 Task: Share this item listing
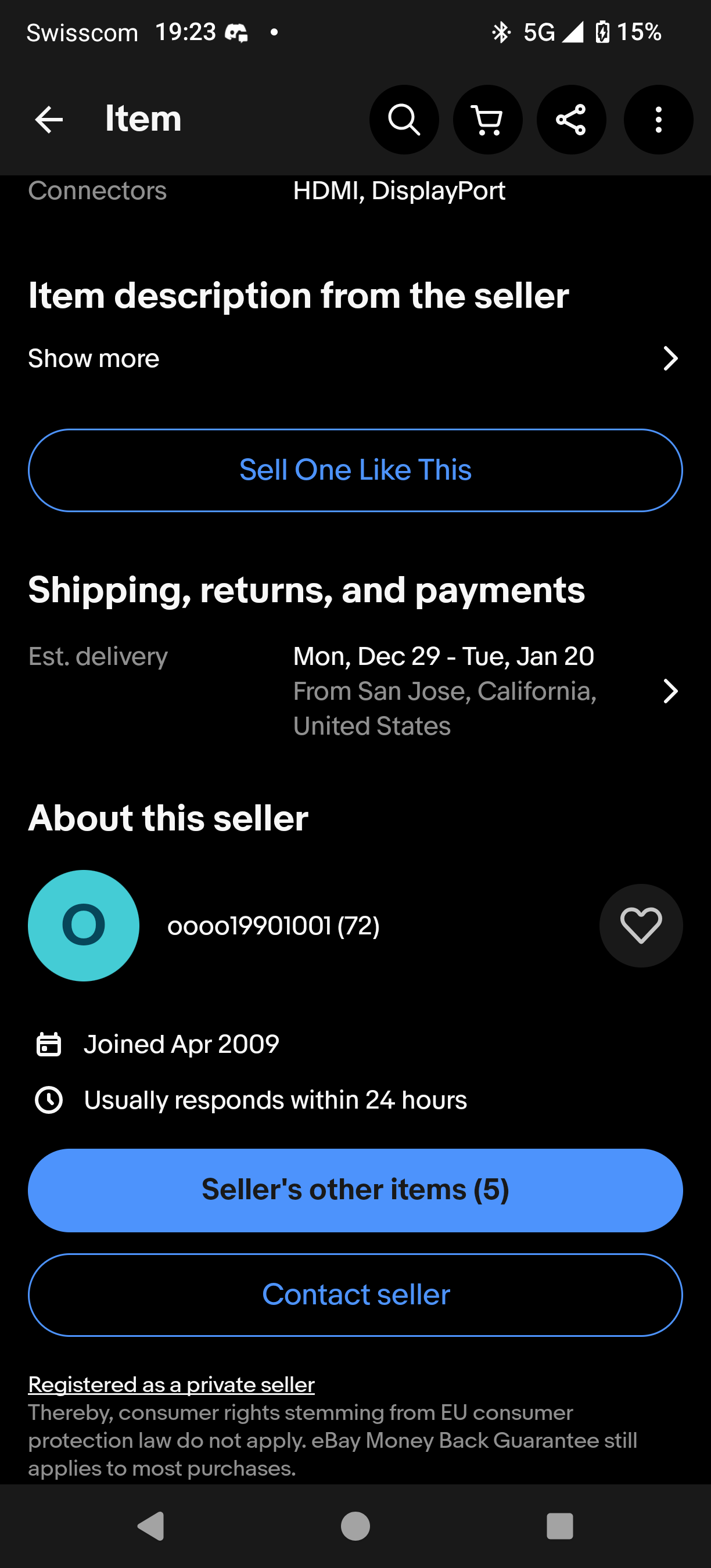tap(571, 119)
